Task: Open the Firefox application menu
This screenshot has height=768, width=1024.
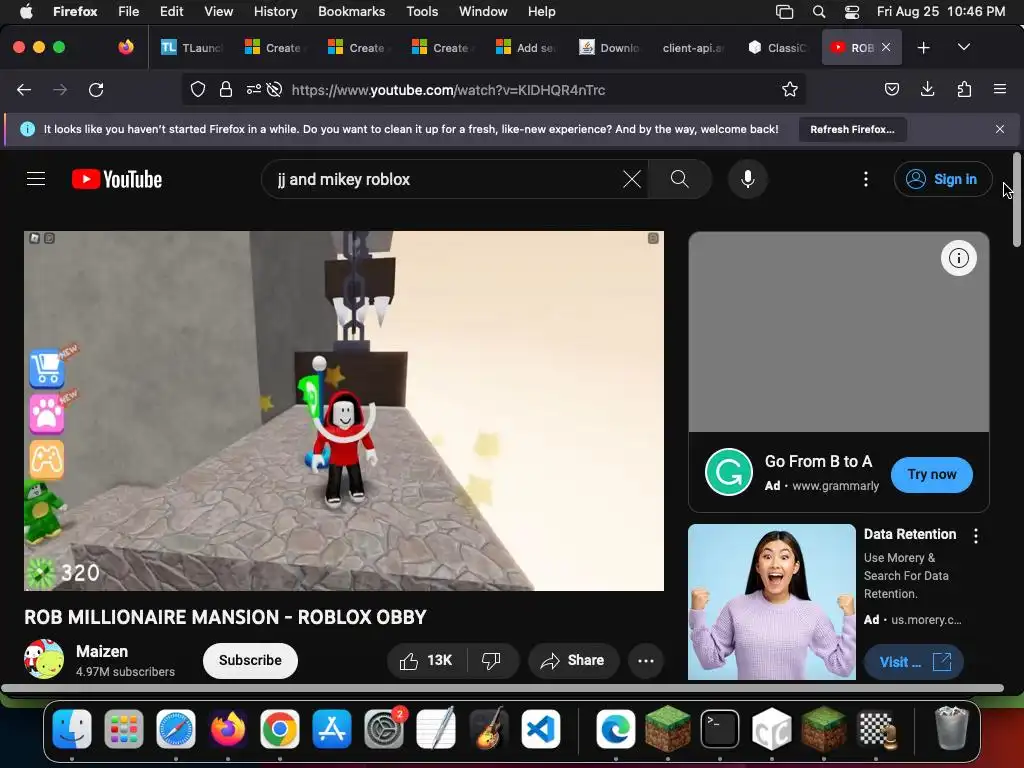Action: click(x=999, y=89)
